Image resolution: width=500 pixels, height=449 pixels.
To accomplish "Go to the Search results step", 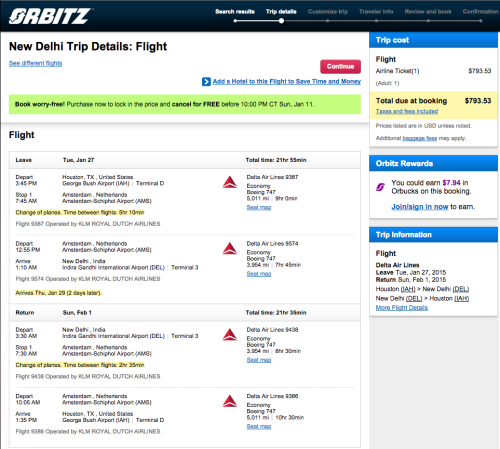I will [235, 12].
